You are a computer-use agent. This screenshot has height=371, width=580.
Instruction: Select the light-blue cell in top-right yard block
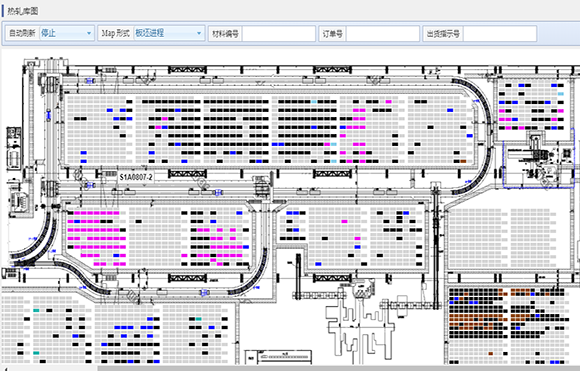click(561, 94)
